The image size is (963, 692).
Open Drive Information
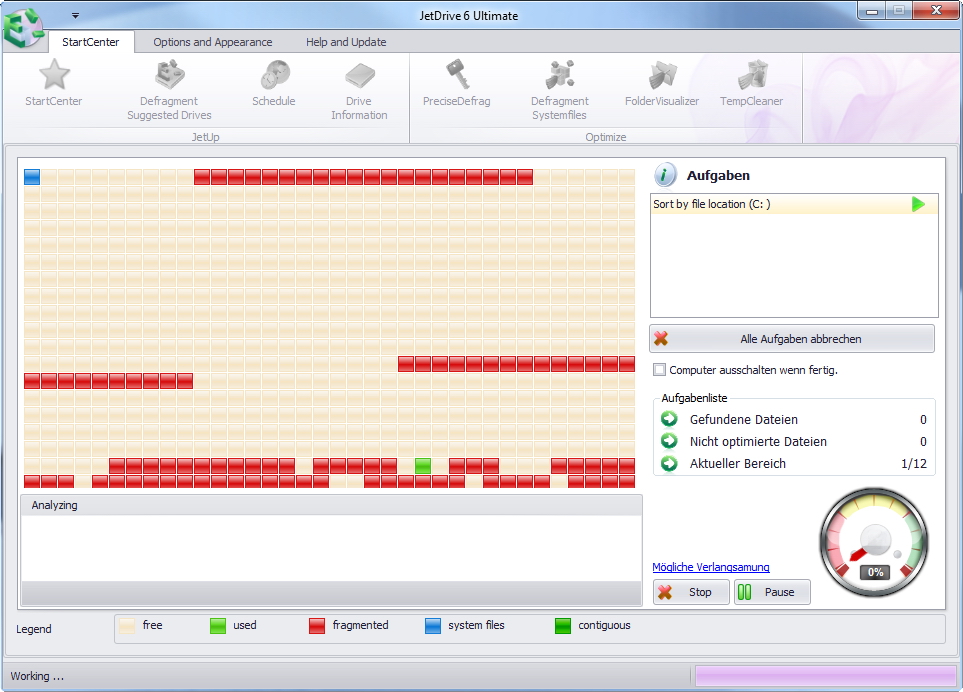(x=359, y=76)
